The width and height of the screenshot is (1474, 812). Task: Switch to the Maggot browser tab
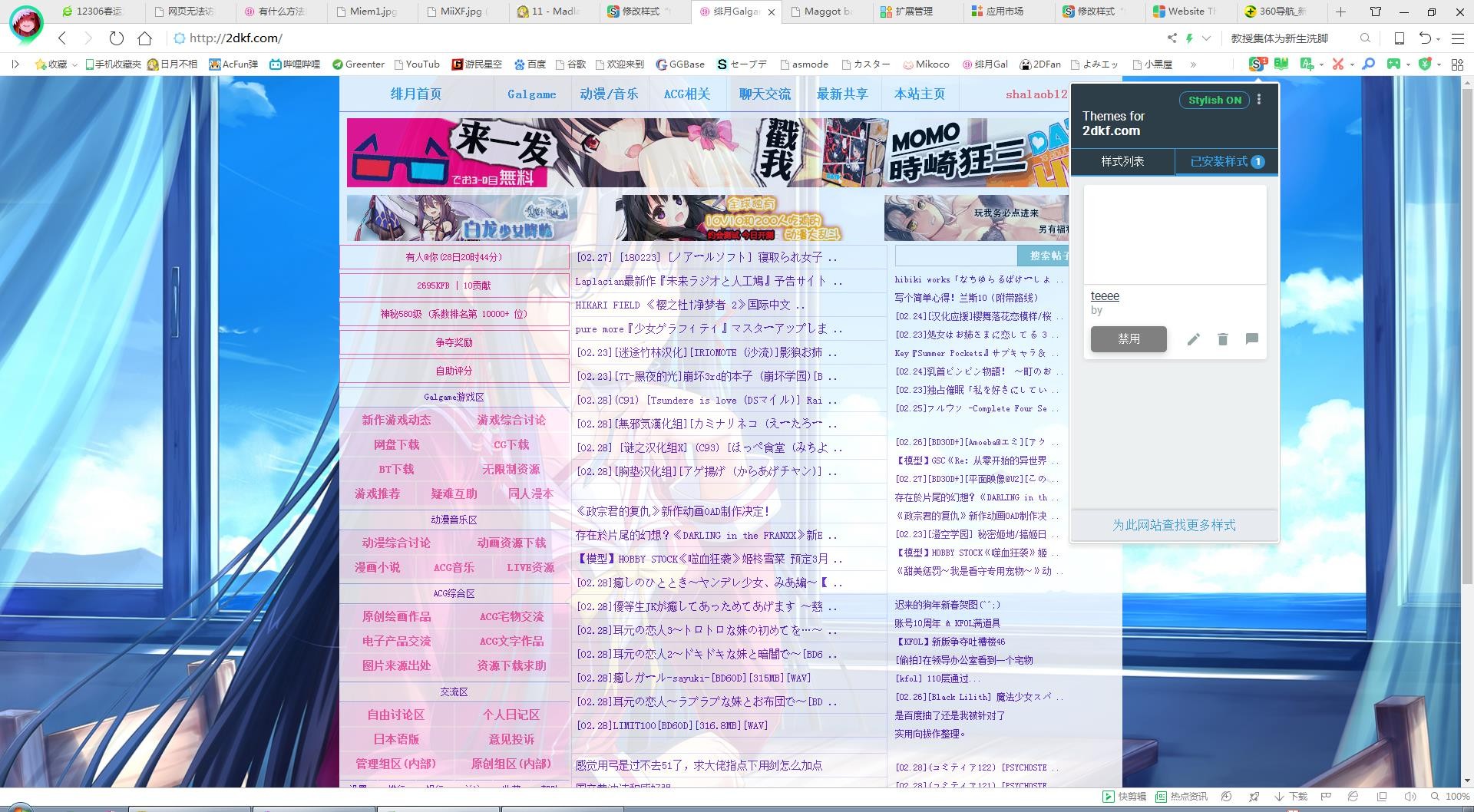pyautogui.click(x=828, y=12)
